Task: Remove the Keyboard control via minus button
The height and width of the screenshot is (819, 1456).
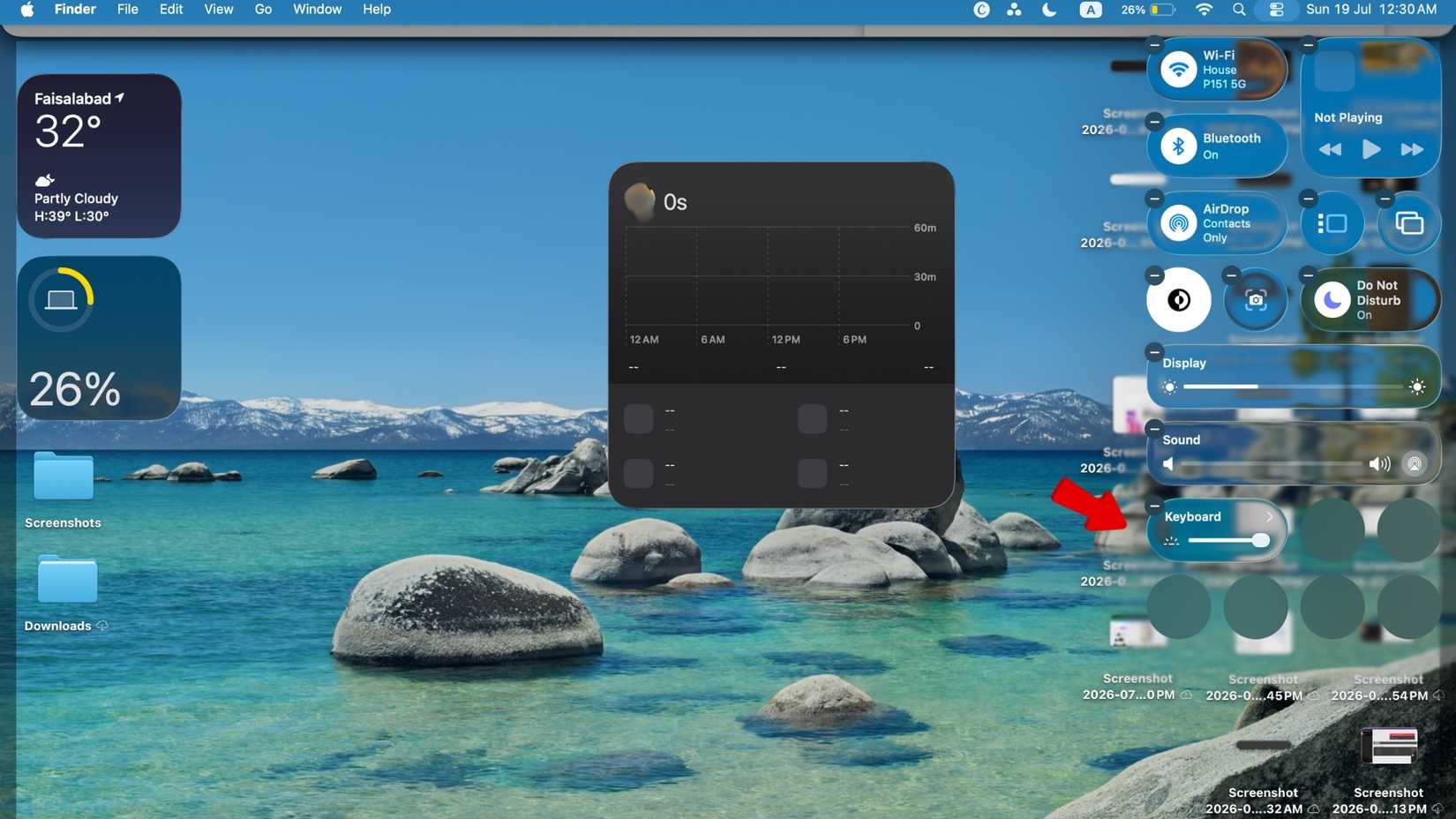Action: point(1154,506)
